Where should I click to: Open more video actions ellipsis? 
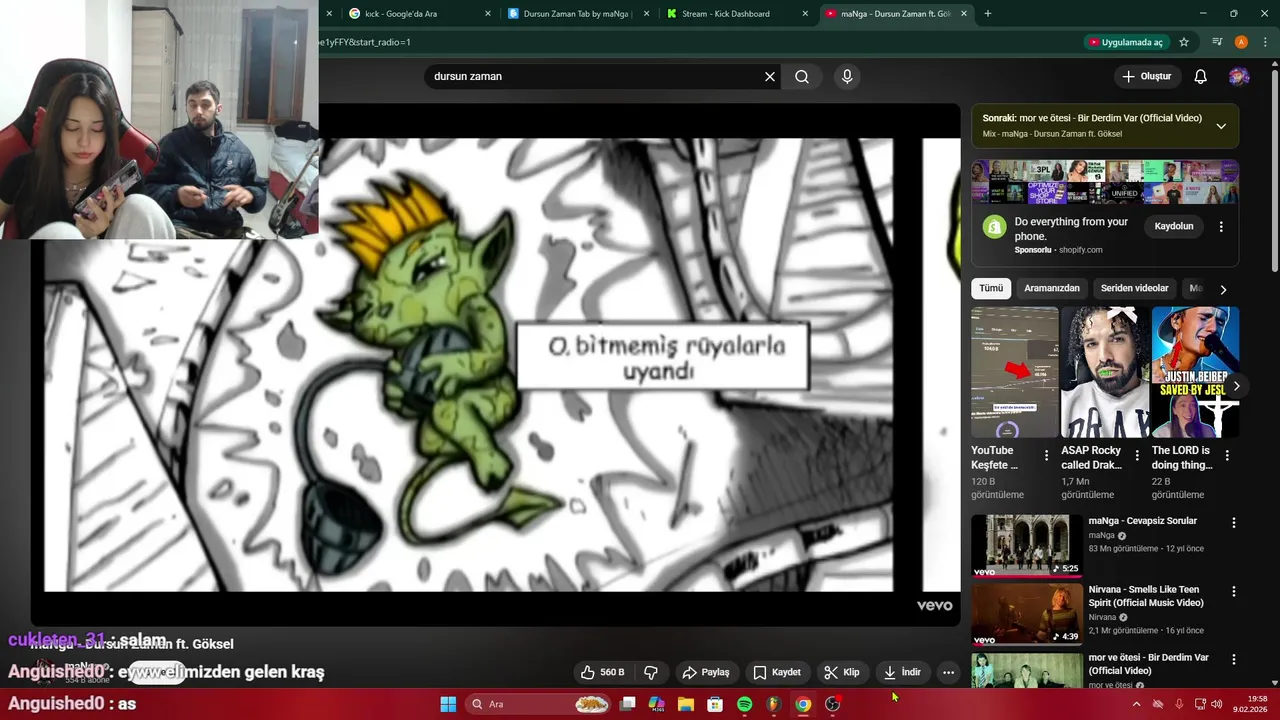coord(948,672)
